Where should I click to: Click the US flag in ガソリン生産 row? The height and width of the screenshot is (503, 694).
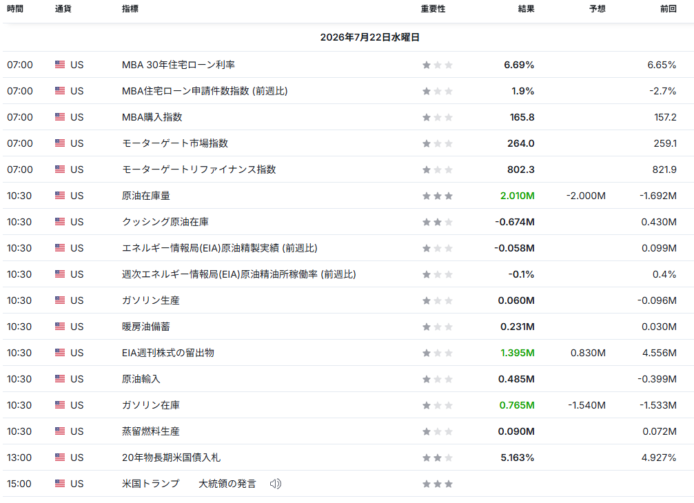pos(60,300)
